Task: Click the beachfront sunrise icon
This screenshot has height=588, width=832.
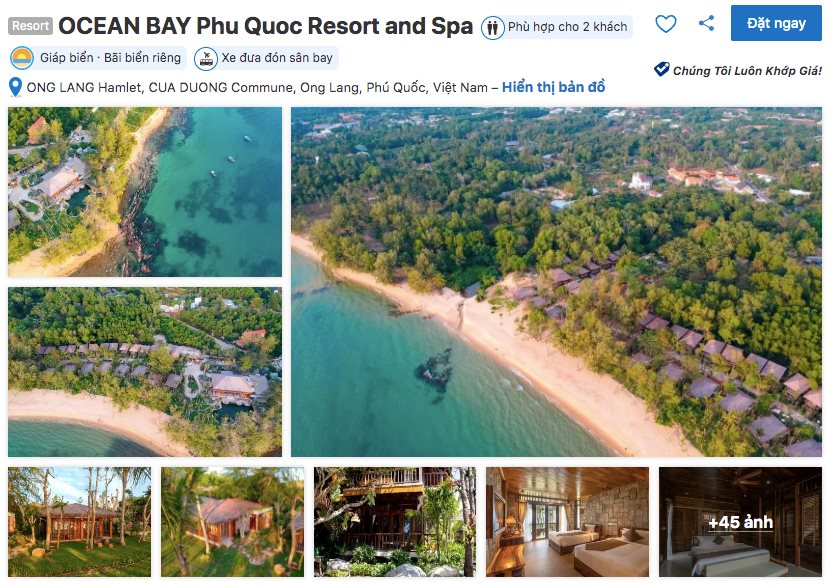Action: (x=22, y=58)
